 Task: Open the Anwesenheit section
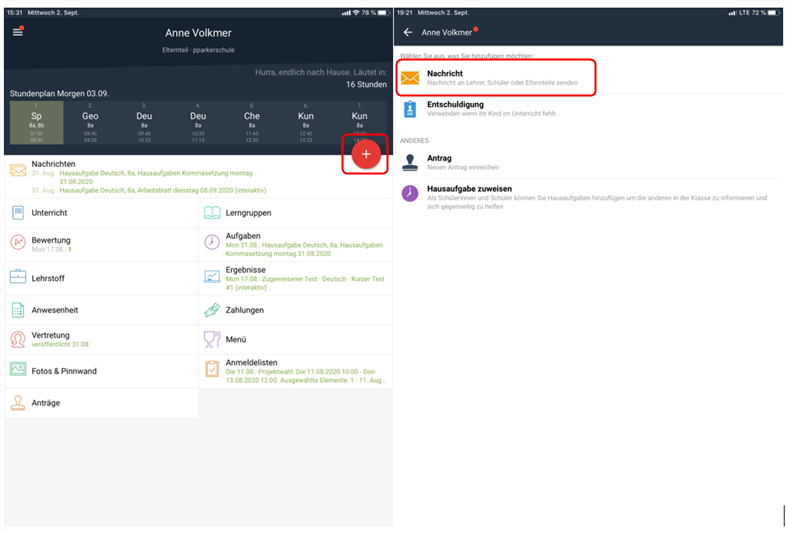click(x=101, y=310)
